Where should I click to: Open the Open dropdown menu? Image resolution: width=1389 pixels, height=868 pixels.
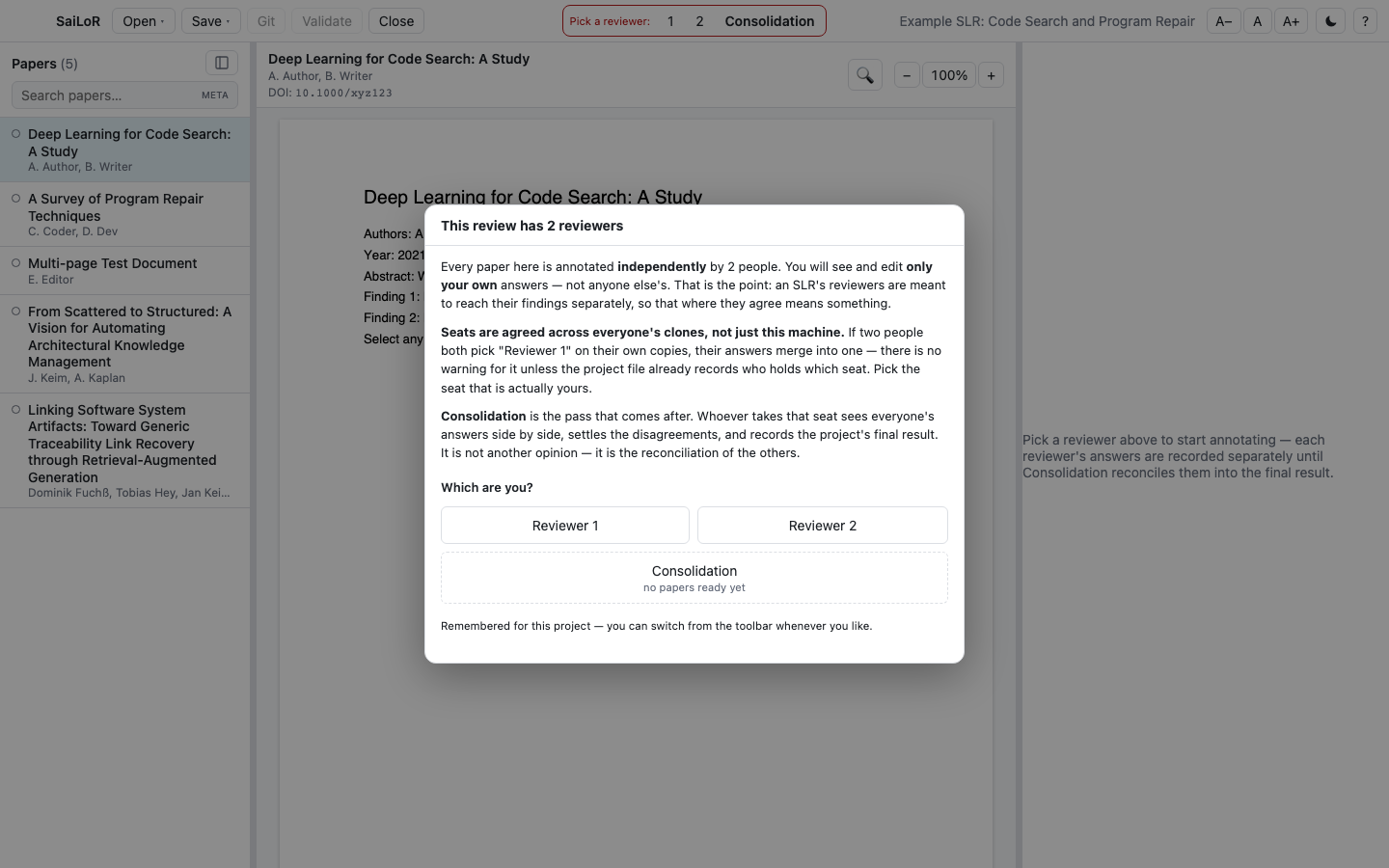(144, 21)
